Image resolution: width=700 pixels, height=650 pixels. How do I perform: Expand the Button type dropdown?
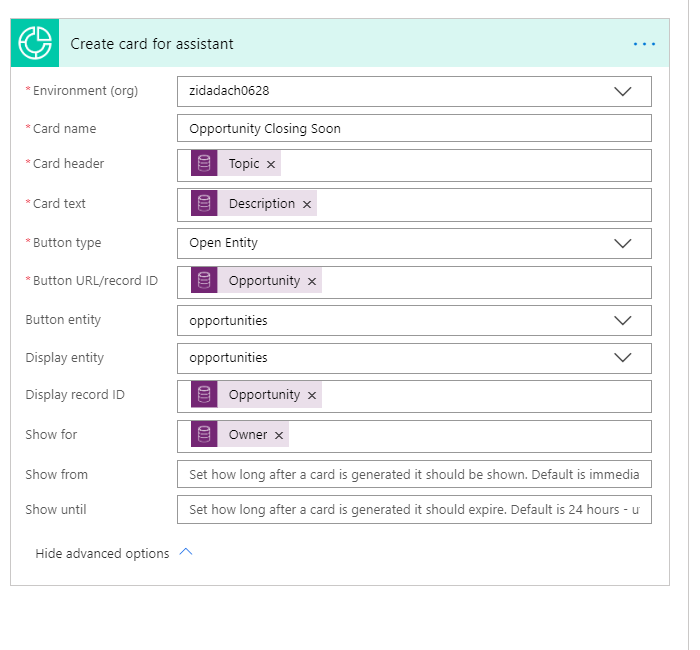(x=623, y=243)
